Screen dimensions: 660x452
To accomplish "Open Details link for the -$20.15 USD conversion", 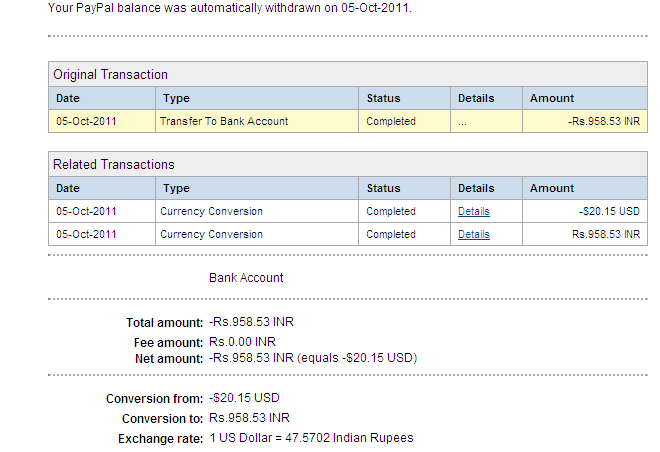I will click(x=473, y=212).
